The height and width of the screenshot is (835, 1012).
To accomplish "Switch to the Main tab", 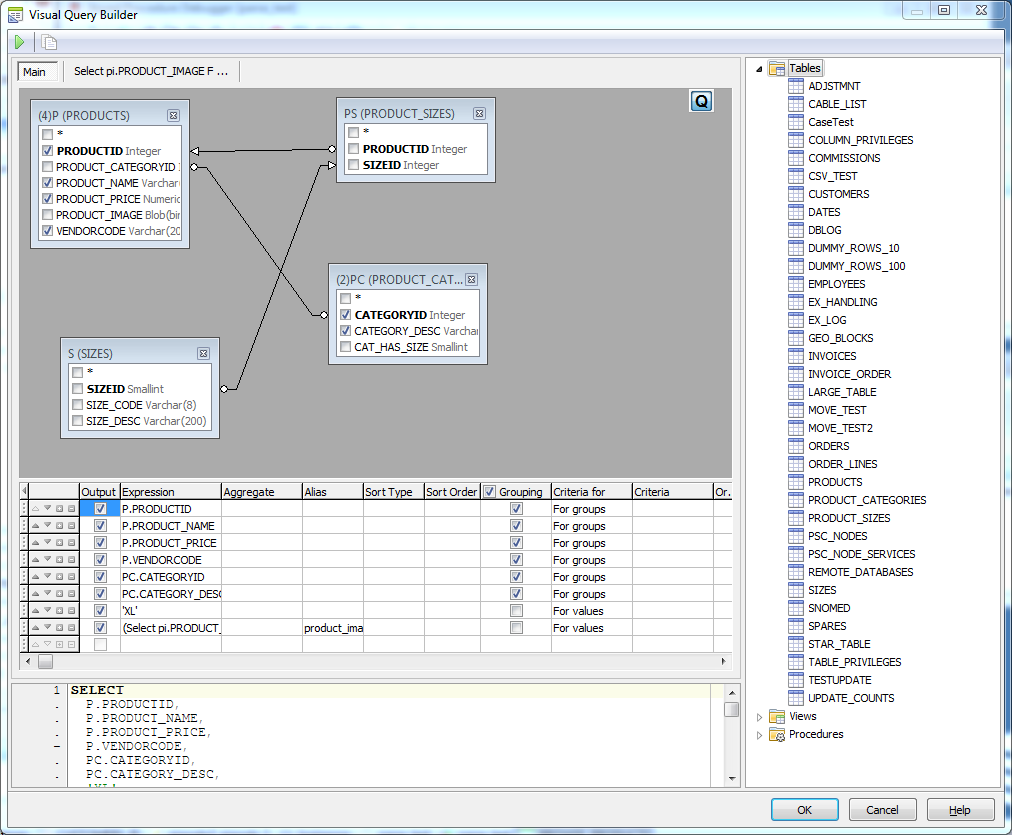I will tap(35, 72).
